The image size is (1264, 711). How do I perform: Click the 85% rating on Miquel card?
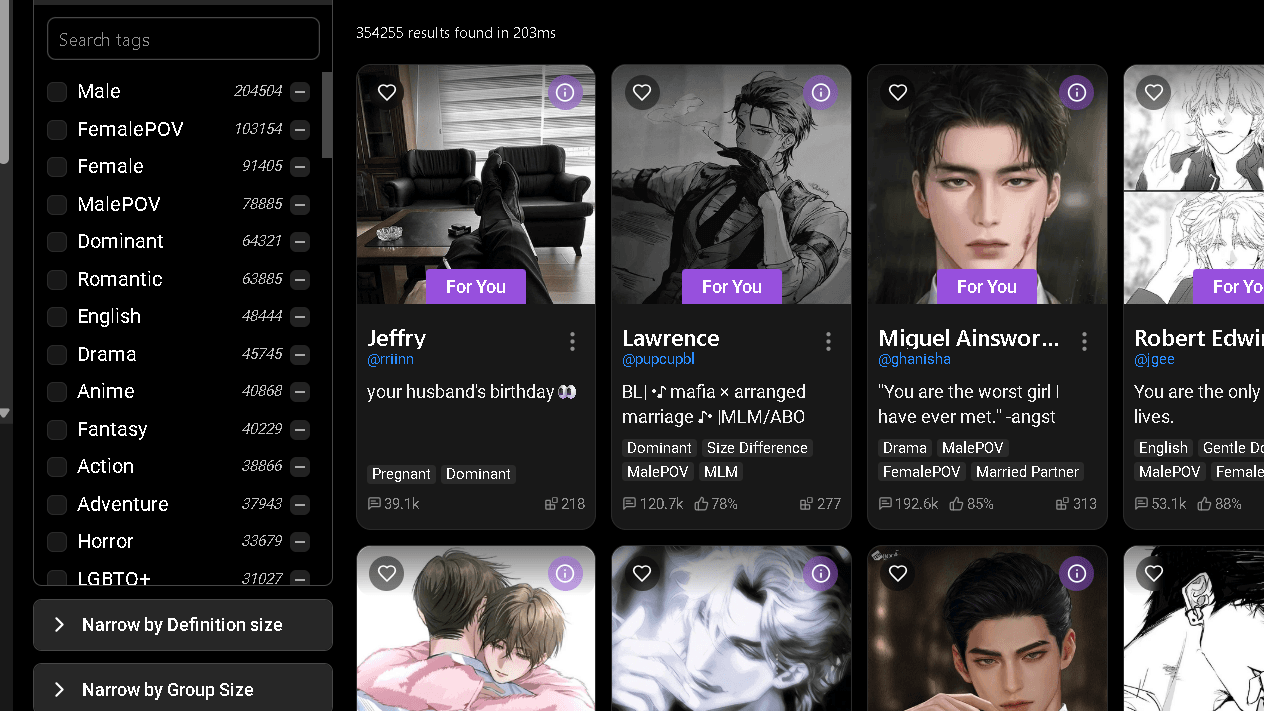971,504
